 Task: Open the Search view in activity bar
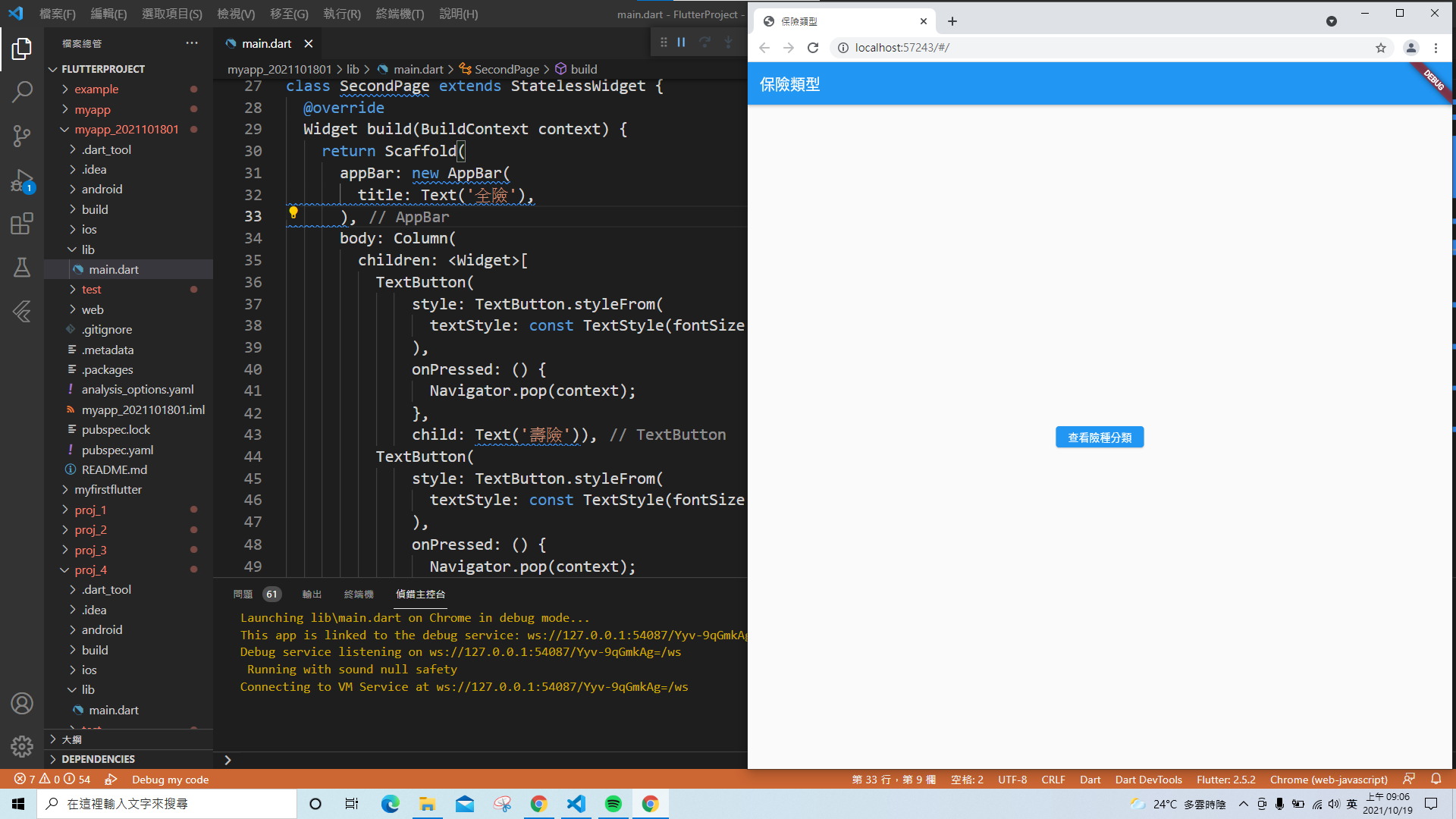tap(22, 93)
